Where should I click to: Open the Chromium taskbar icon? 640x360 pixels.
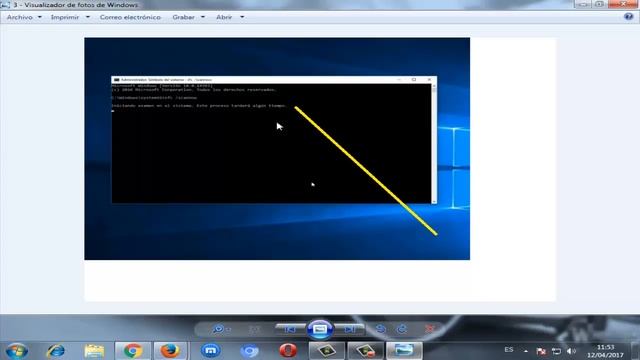click(249, 351)
